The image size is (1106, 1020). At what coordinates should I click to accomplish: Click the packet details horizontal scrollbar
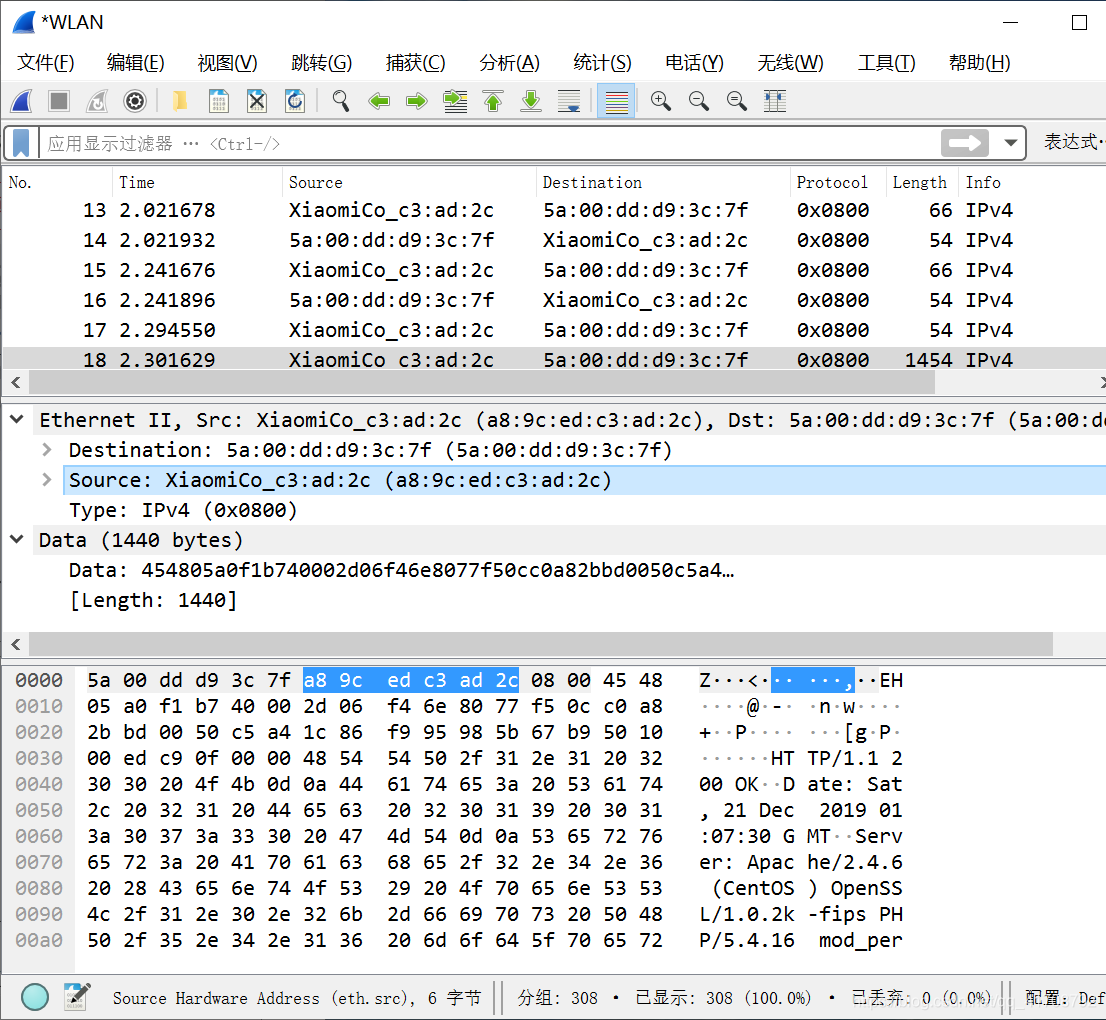(541, 644)
